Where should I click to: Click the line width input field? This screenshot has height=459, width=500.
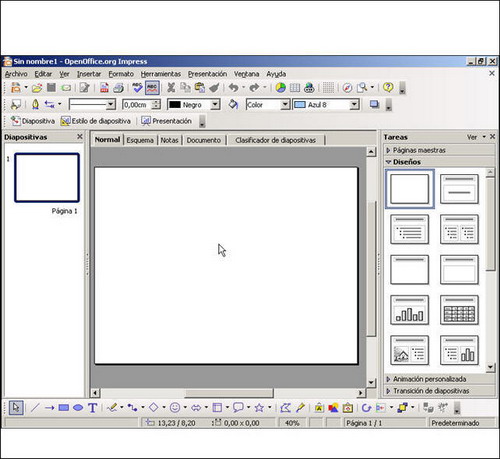pos(138,105)
